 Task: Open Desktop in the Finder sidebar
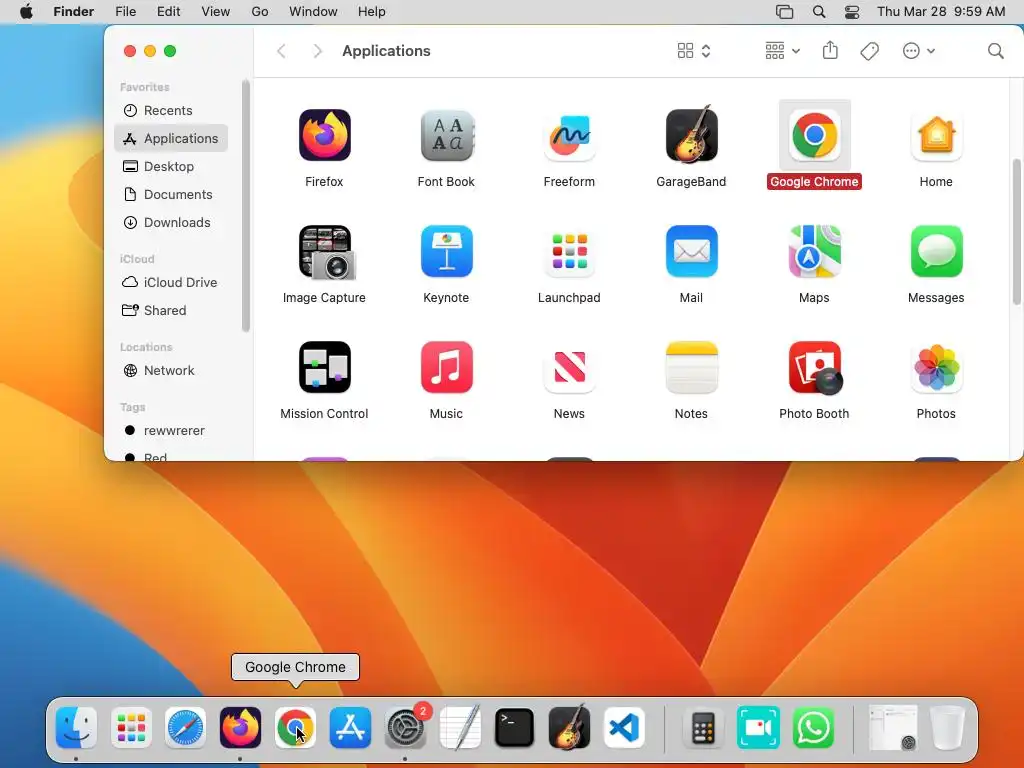coord(170,167)
